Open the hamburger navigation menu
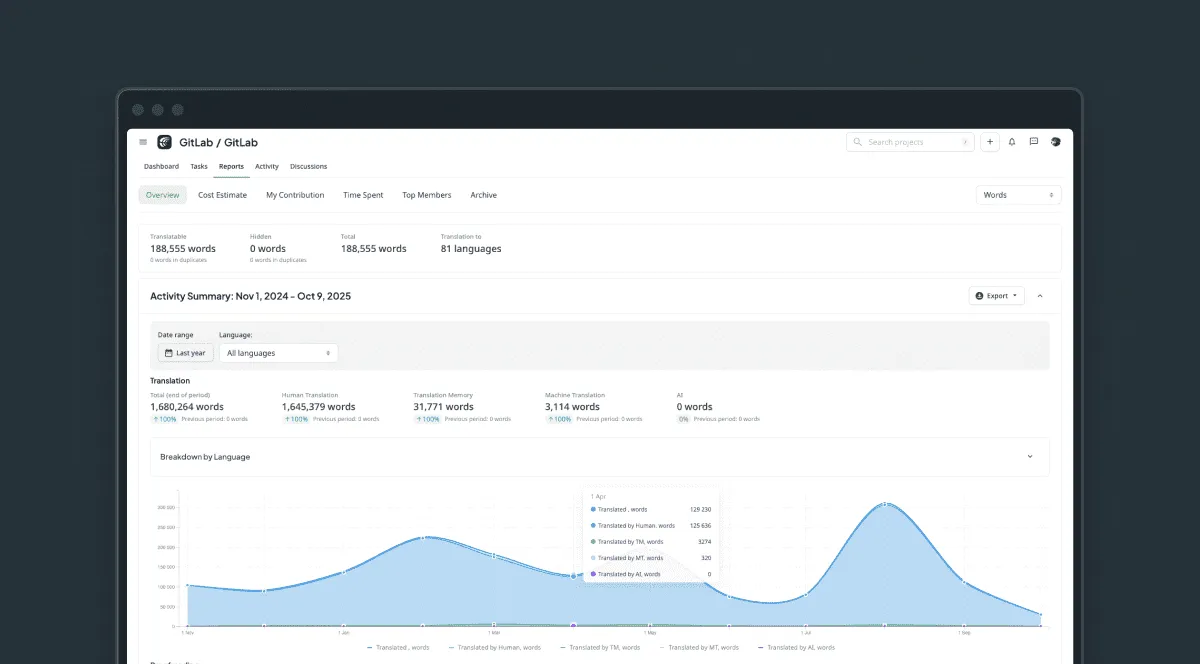 143,142
